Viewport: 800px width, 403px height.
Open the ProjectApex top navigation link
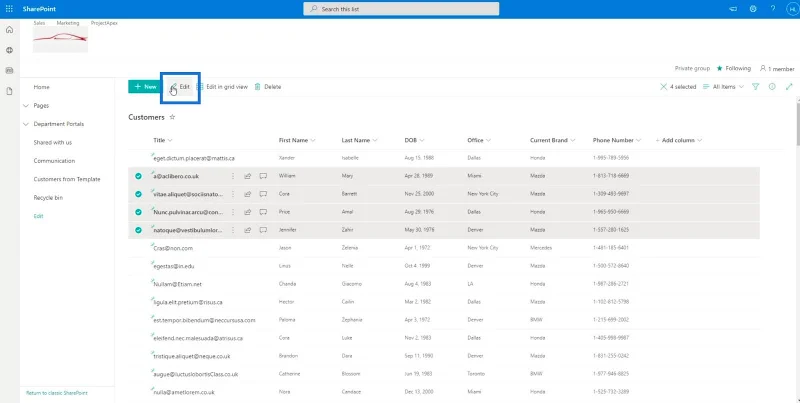point(104,23)
